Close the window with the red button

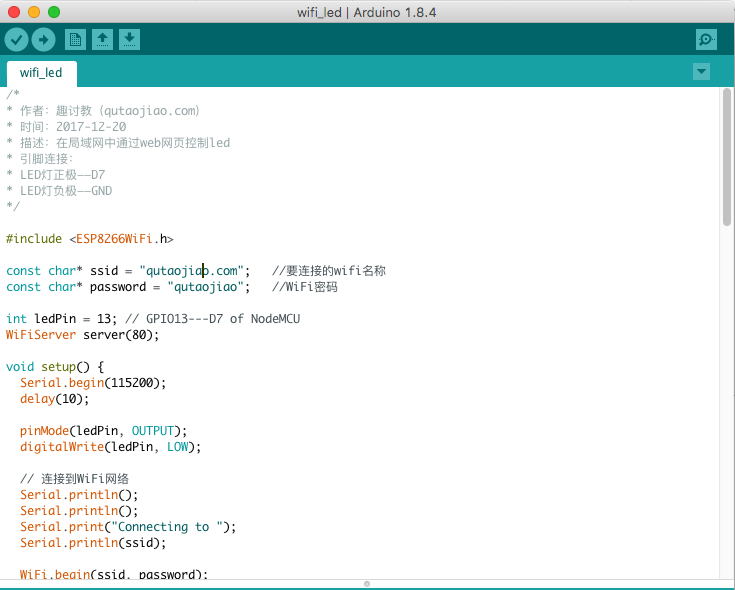pos(14,12)
